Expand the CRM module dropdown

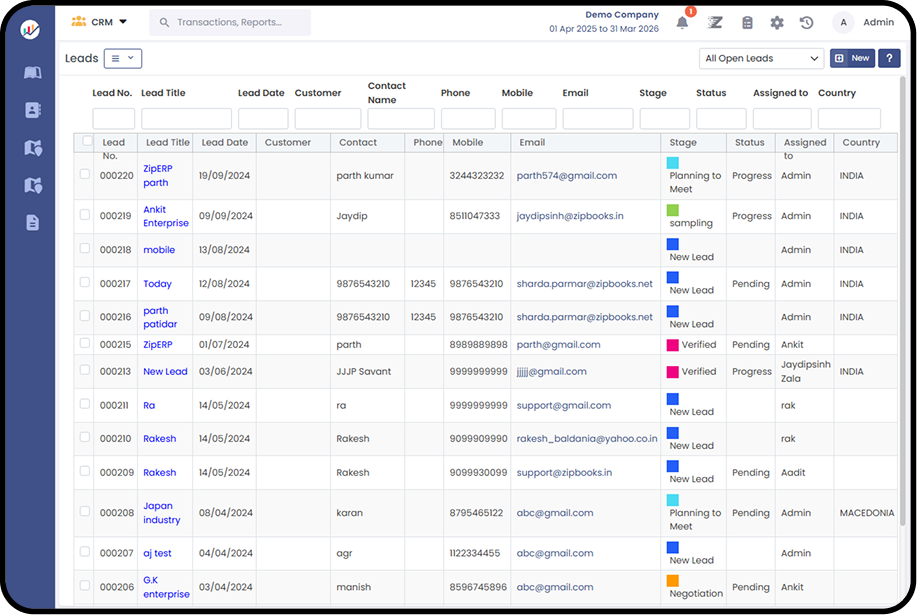(x=99, y=20)
